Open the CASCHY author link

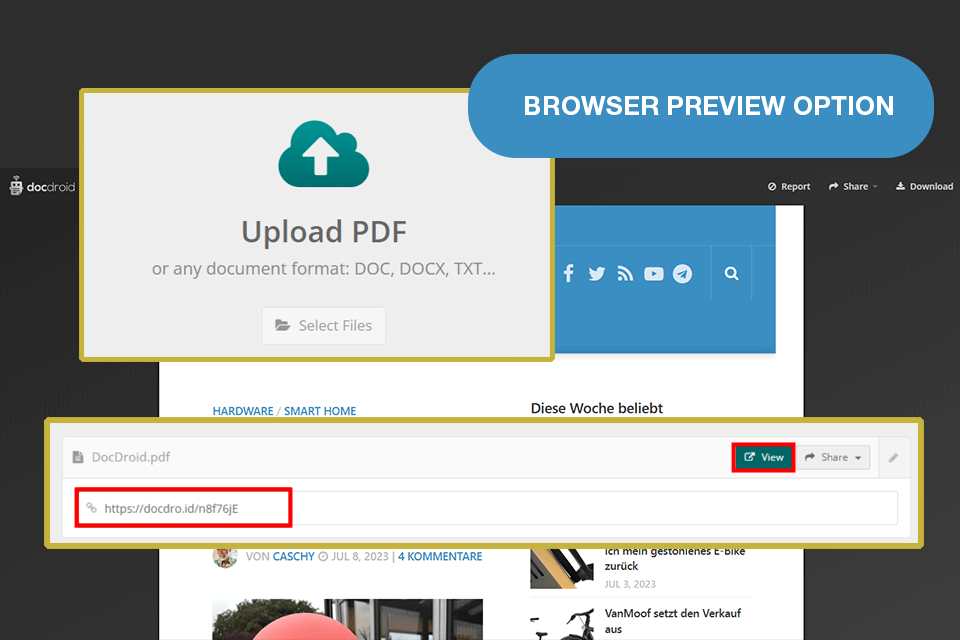click(293, 556)
